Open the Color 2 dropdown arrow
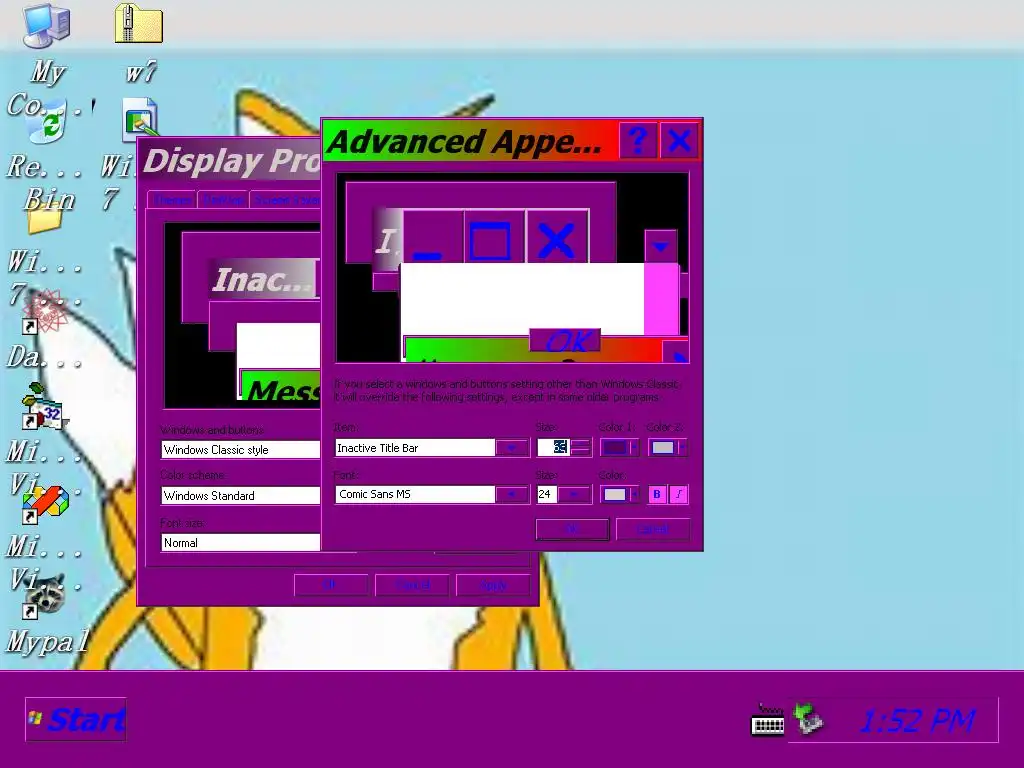Viewport: 1024px width, 768px height. click(682, 448)
